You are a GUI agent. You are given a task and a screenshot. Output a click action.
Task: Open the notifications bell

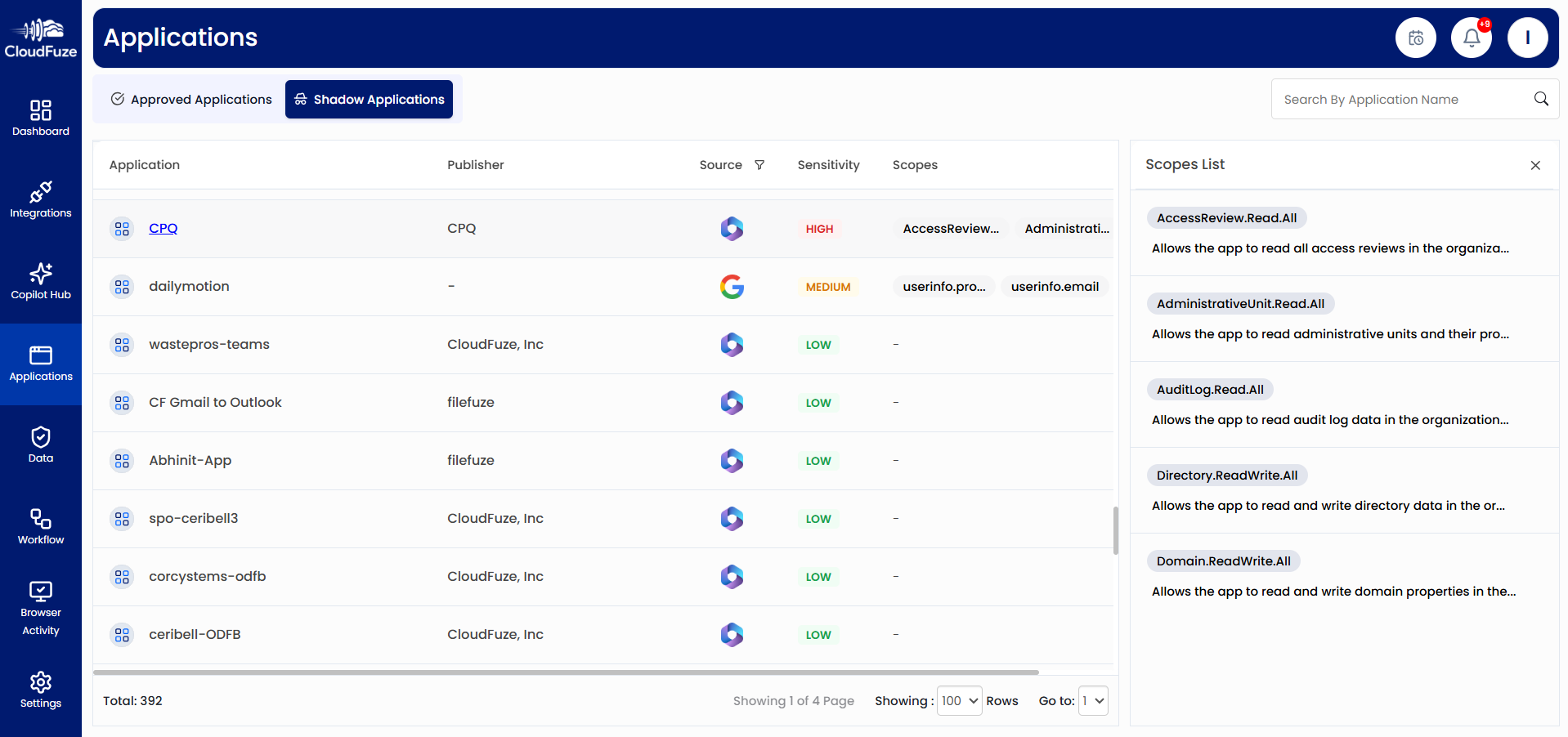1471,37
